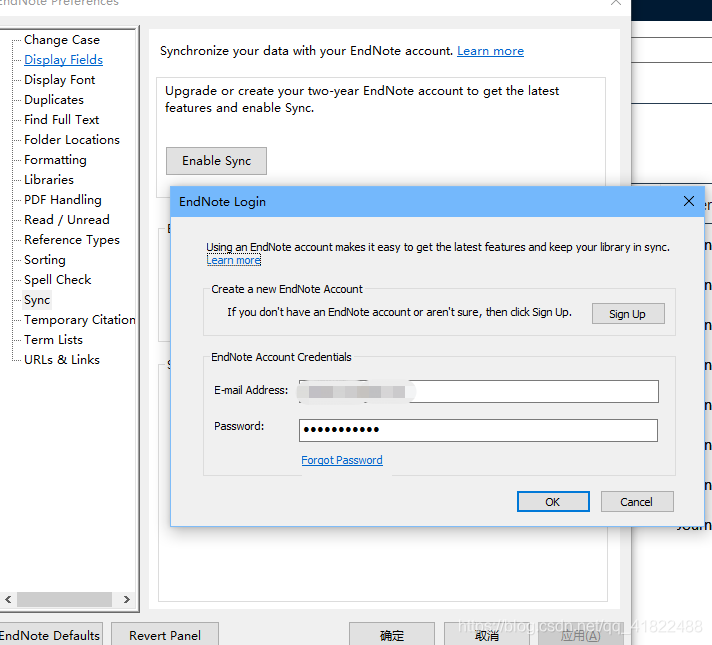Screen dimensions: 712x645
Task: Click sidebar scrollbar left arrow
Action: [x=8, y=600]
